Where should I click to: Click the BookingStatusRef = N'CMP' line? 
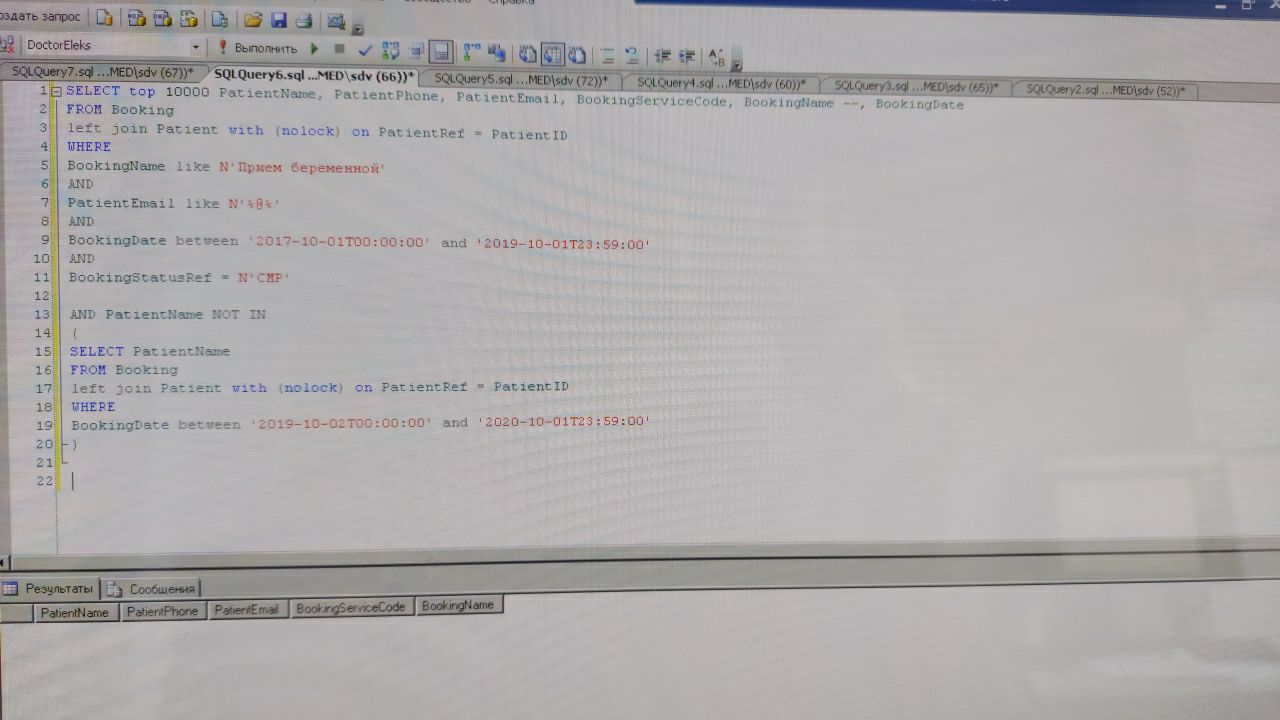179,277
